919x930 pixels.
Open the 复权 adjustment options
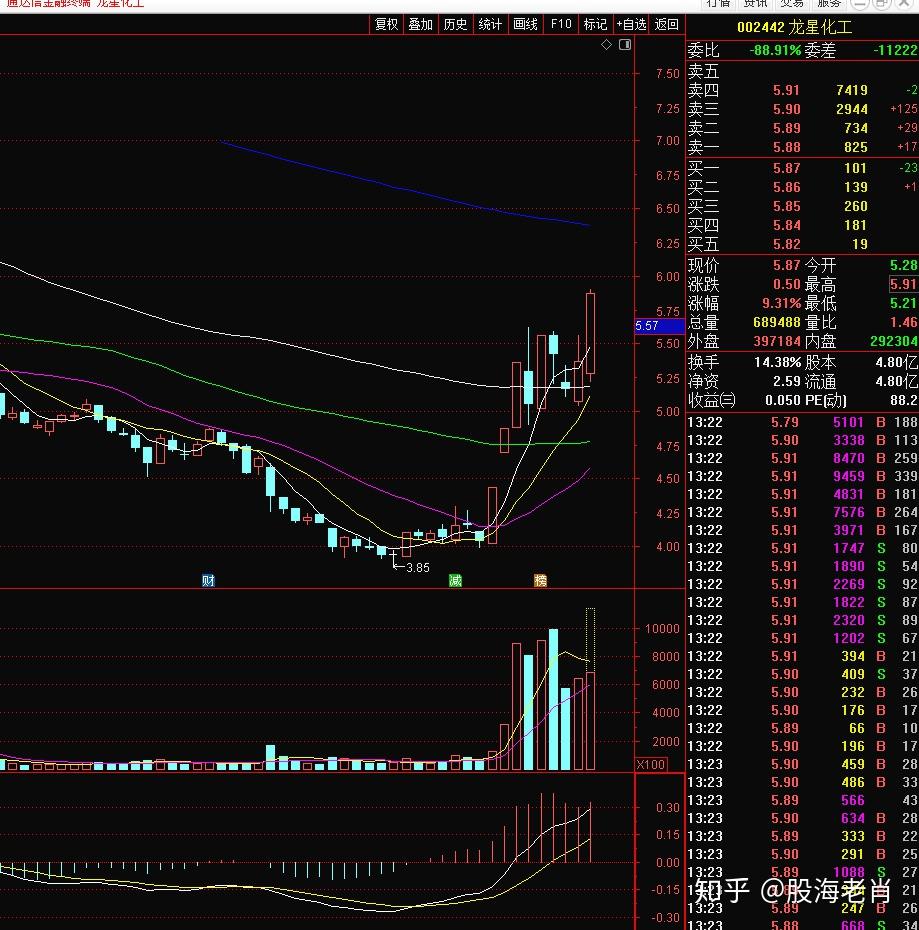(386, 25)
